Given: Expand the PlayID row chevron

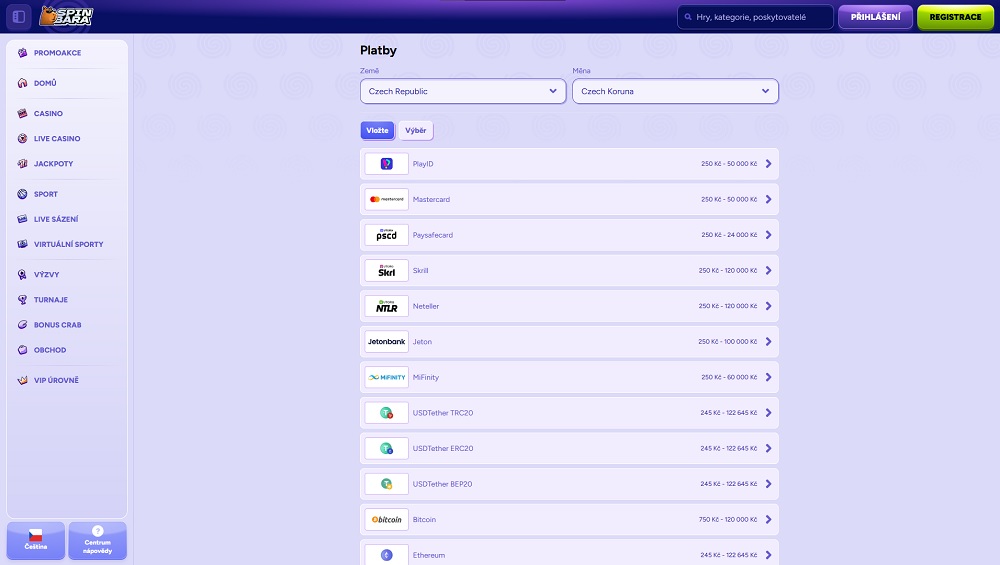Looking at the screenshot, I should [768, 164].
